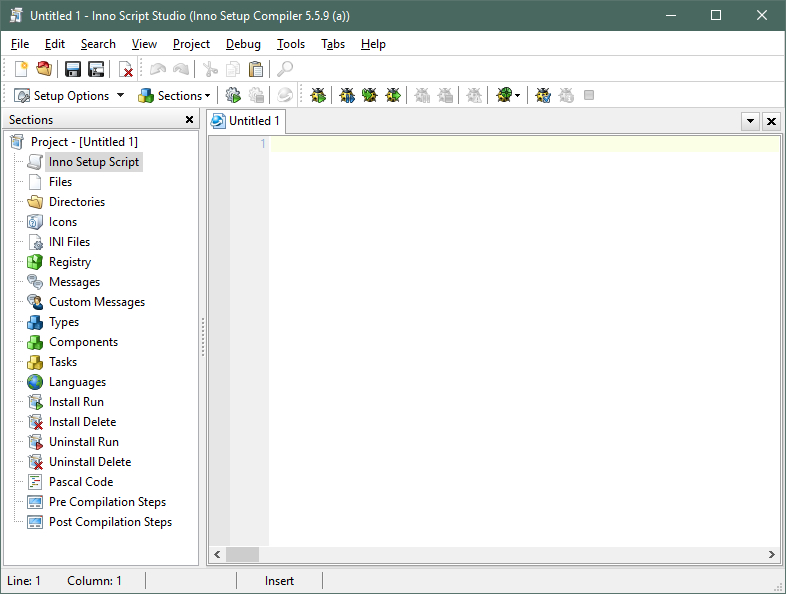Open the Search menu

[98, 44]
